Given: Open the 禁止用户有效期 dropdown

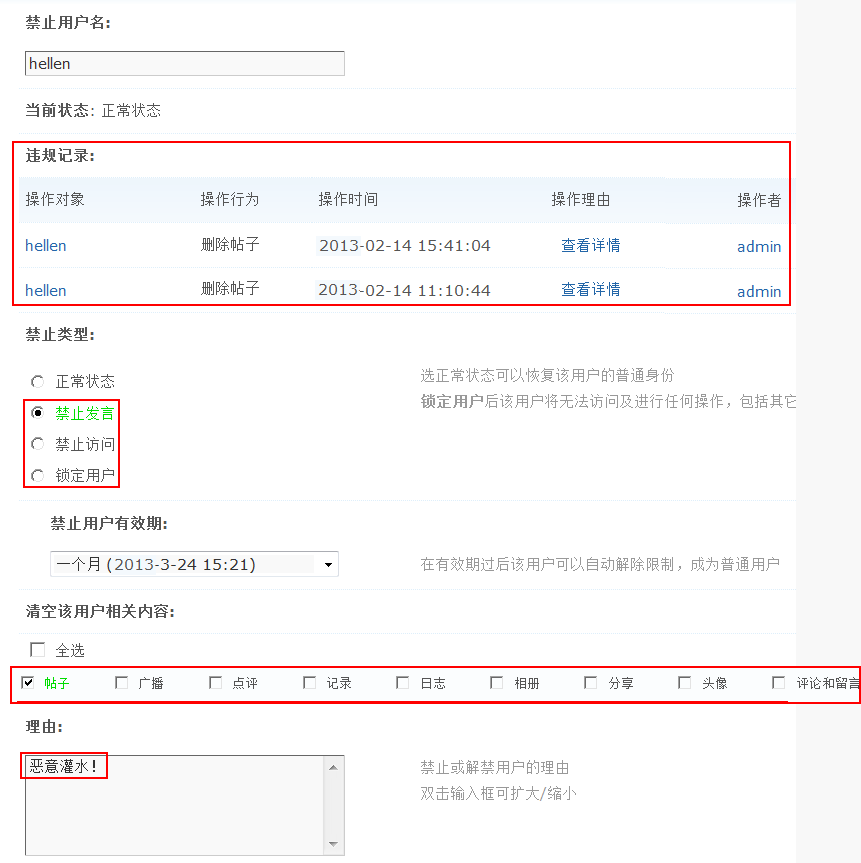Looking at the screenshot, I should (x=194, y=564).
